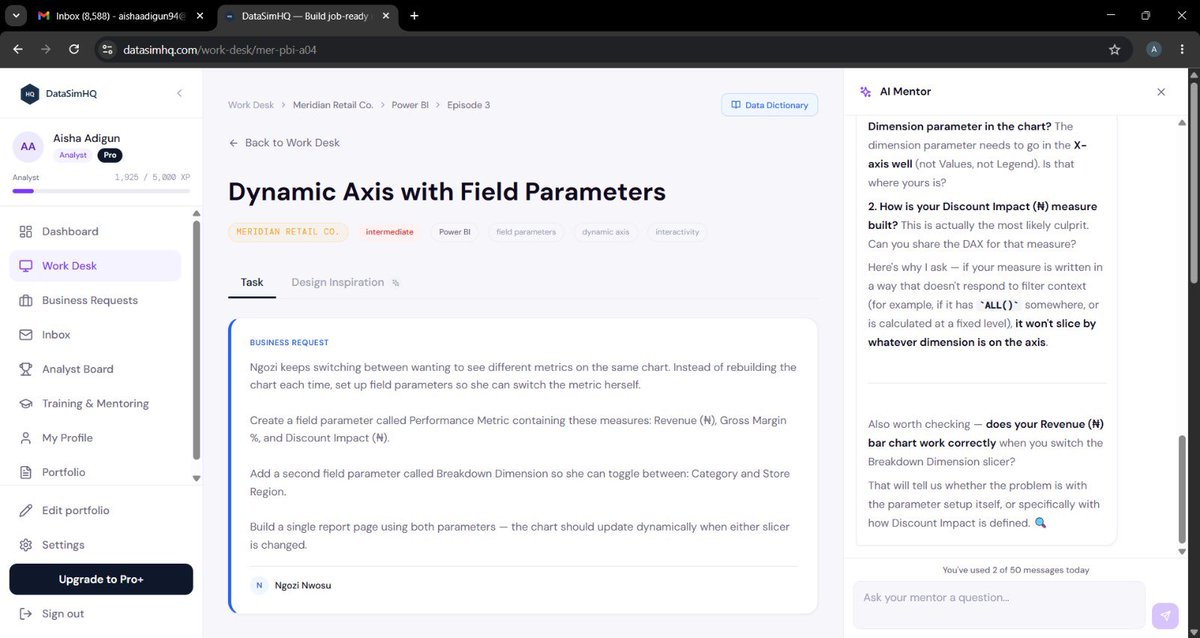This screenshot has width=1200, height=638.
Task: Click the MERIDIAN RETAIL CO. tag
Action: 288,232
